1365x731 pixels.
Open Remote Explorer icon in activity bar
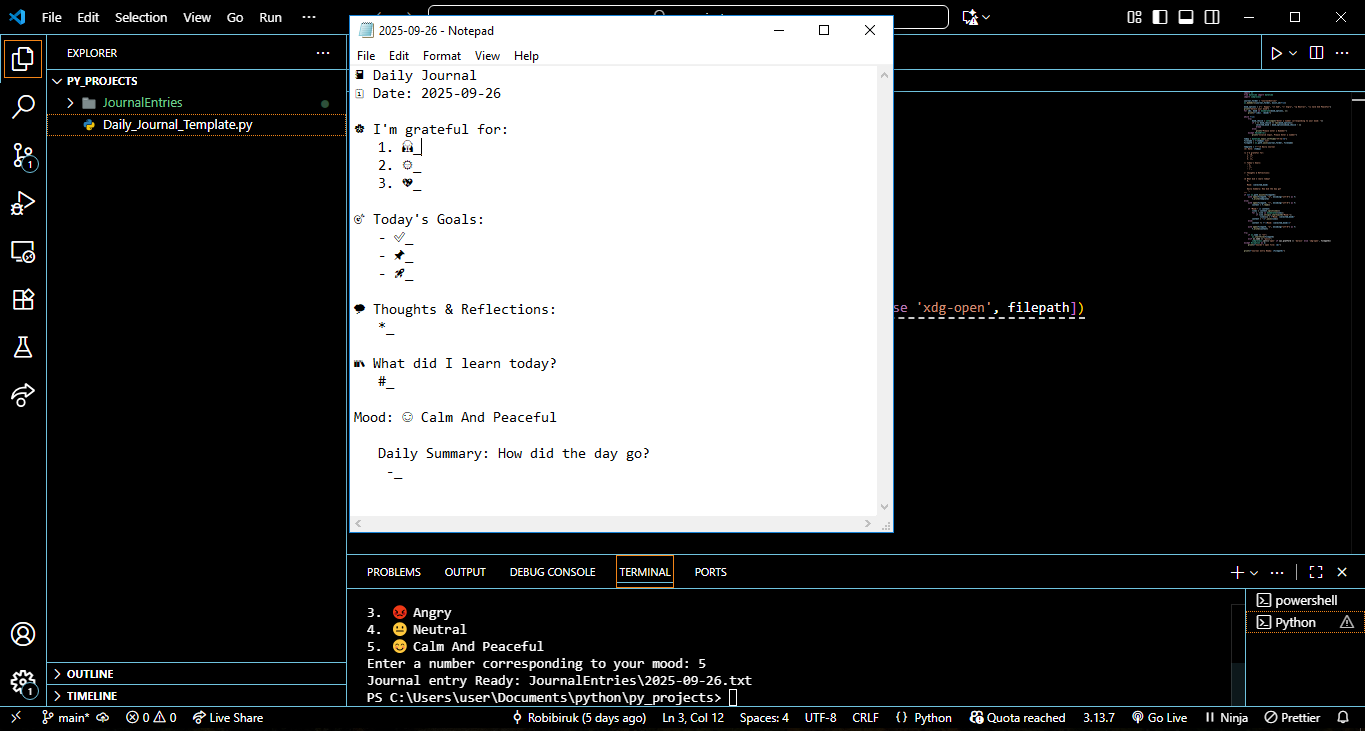click(x=23, y=251)
